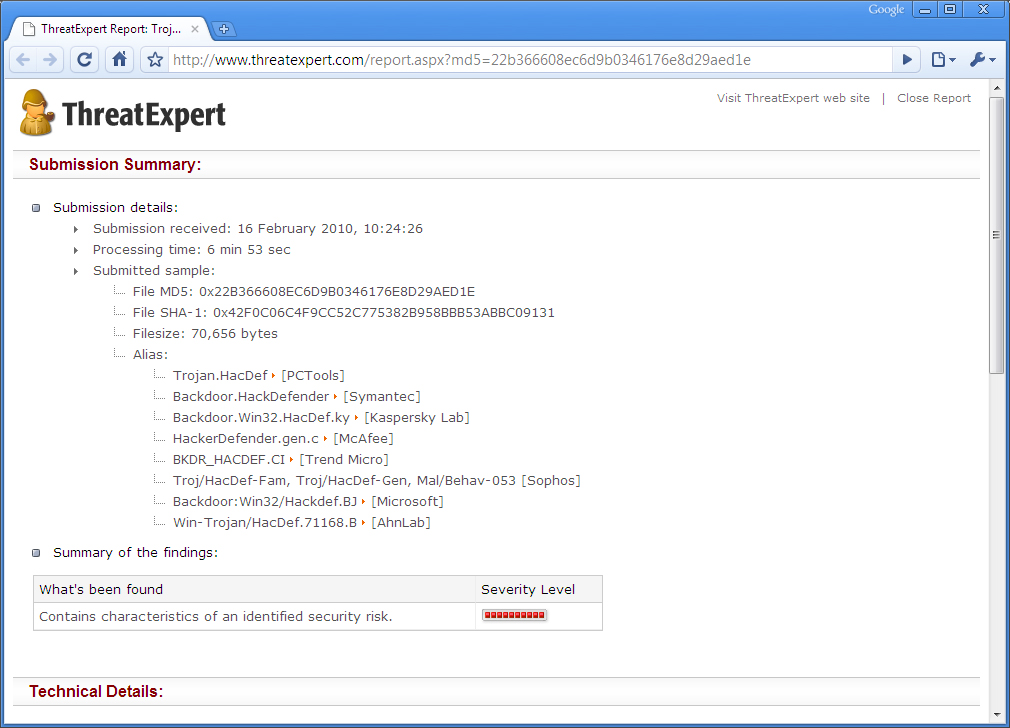This screenshot has height=728, width=1010.
Task: Follow the red arrow next to BKDR_HACDEF.CI
Action: point(292,460)
